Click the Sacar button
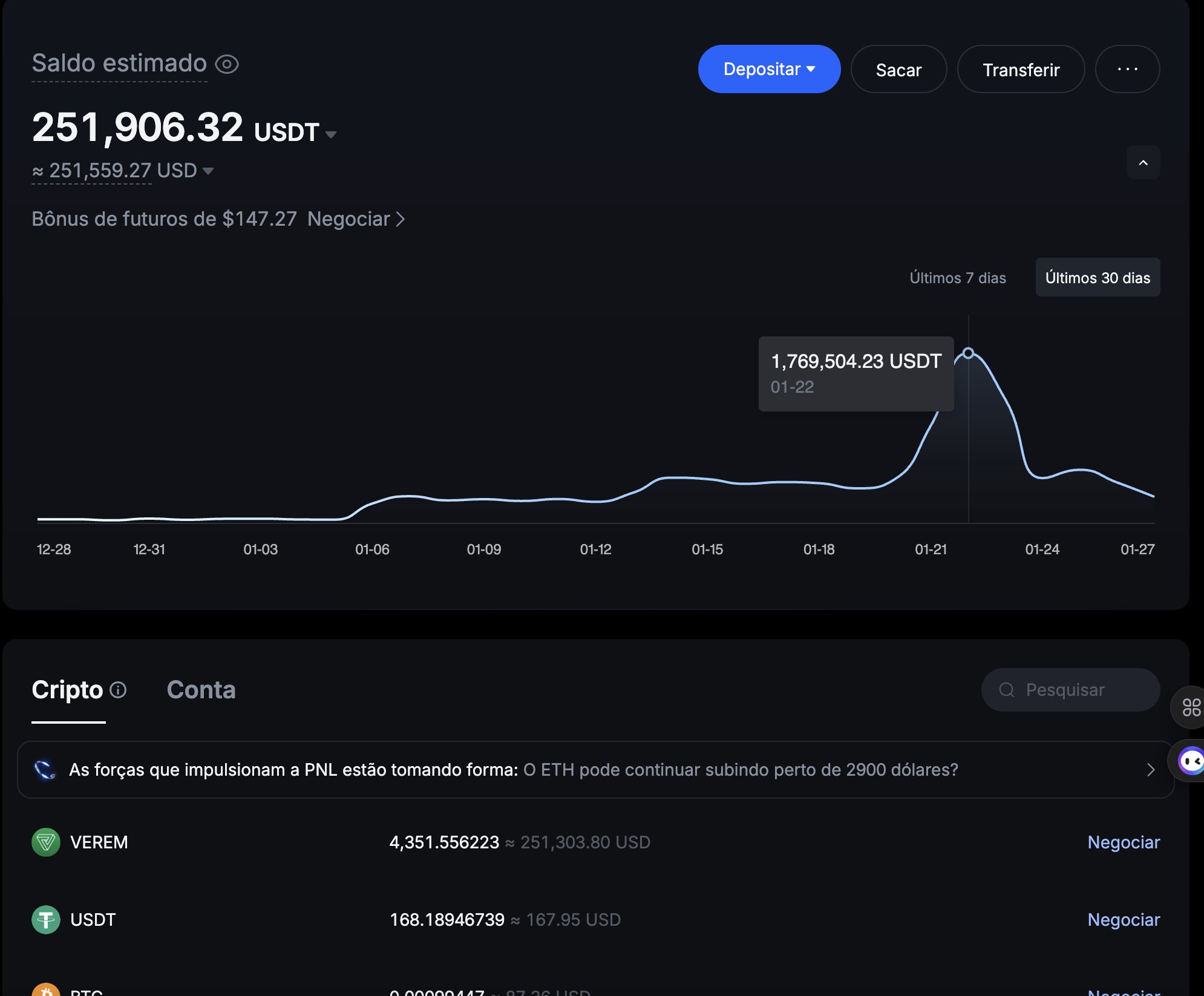This screenshot has width=1204, height=996. point(898,70)
